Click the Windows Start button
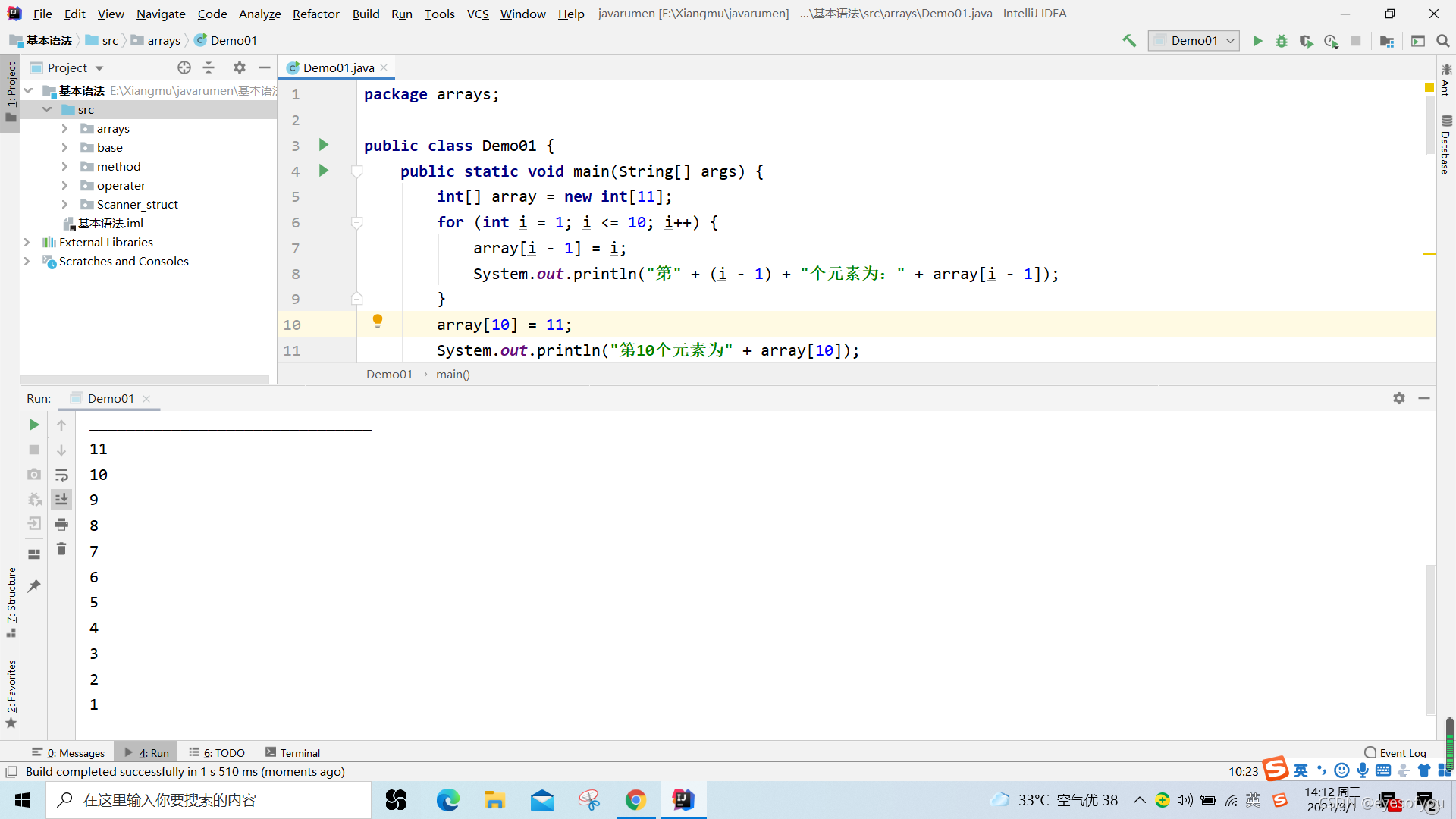 tap(23, 800)
